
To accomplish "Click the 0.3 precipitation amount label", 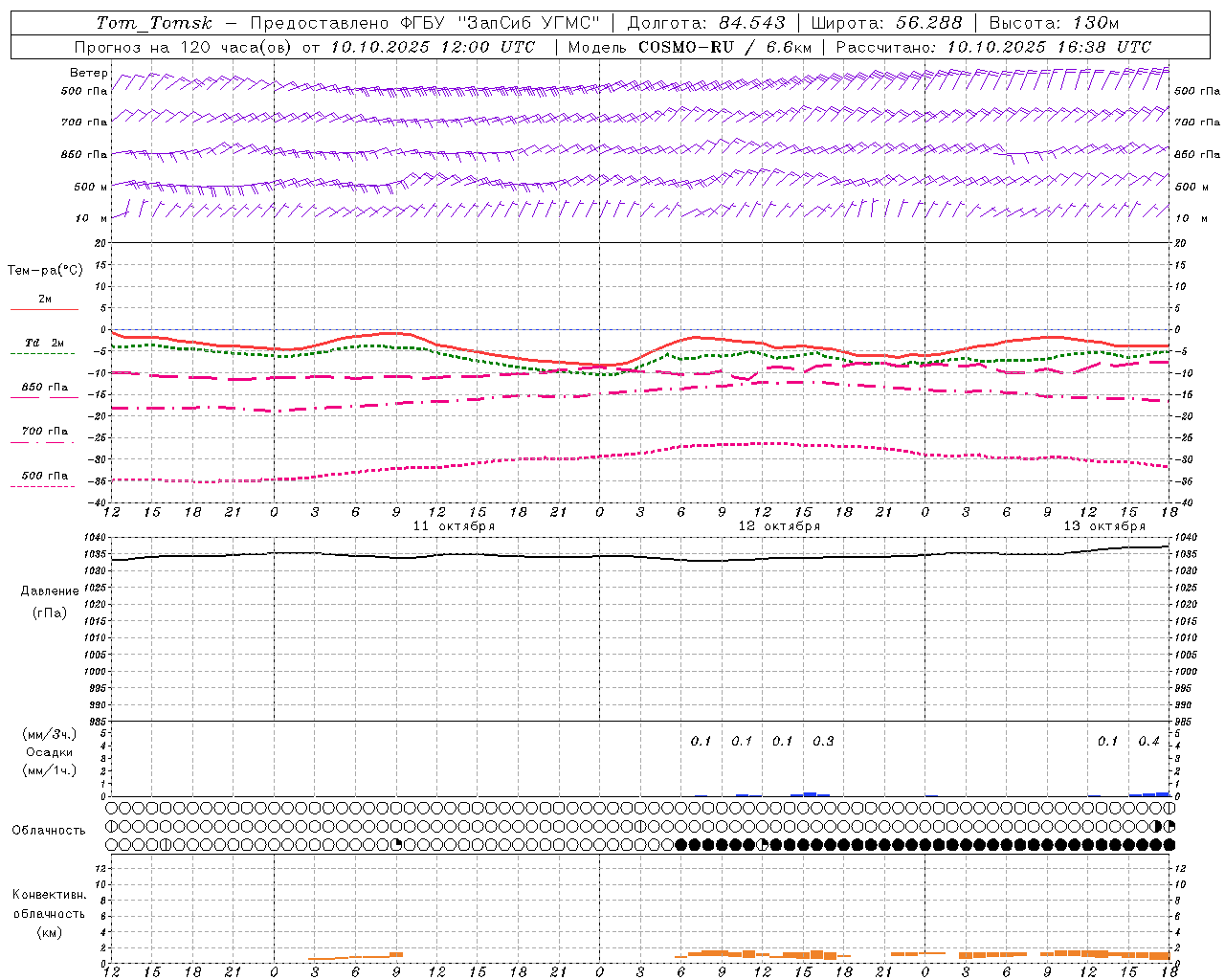I will 823,741.
